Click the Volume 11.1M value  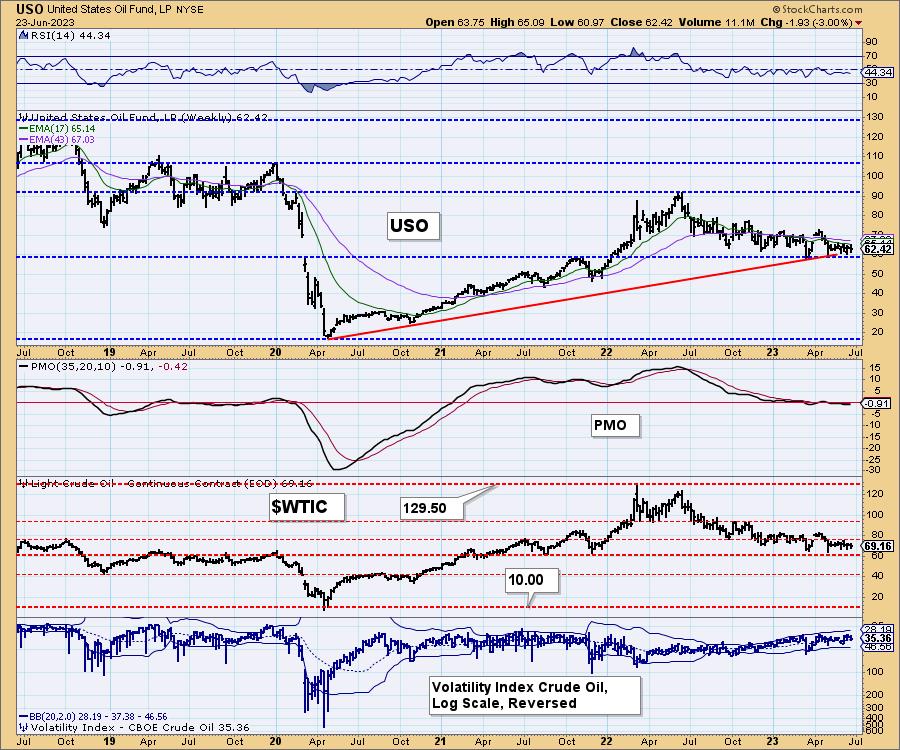716,22
